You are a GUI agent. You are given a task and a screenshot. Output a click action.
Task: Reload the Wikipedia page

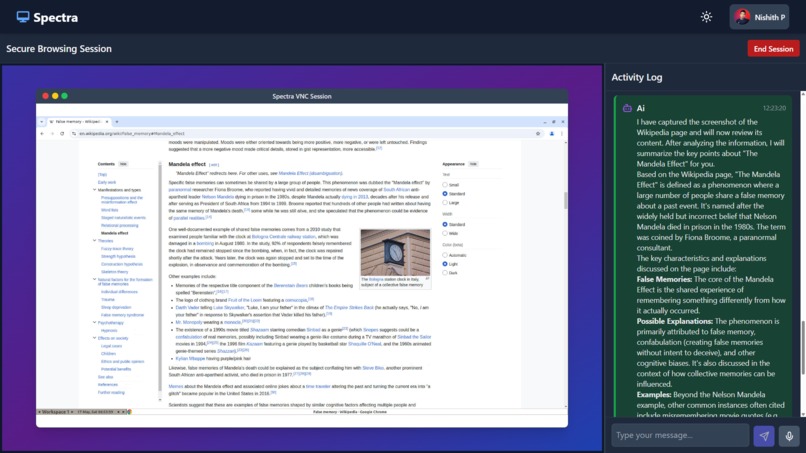pyautogui.click(x=62, y=134)
